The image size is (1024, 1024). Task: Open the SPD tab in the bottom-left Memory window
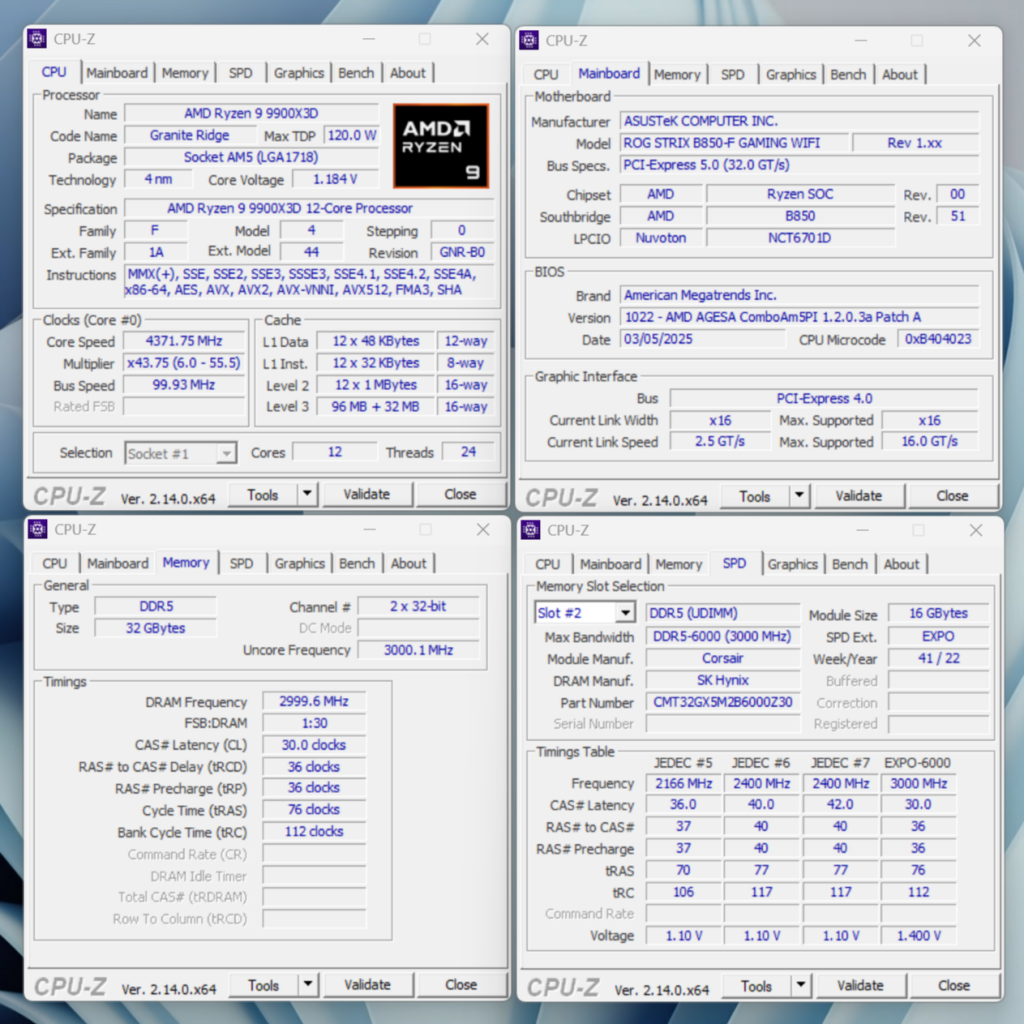[x=242, y=564]
